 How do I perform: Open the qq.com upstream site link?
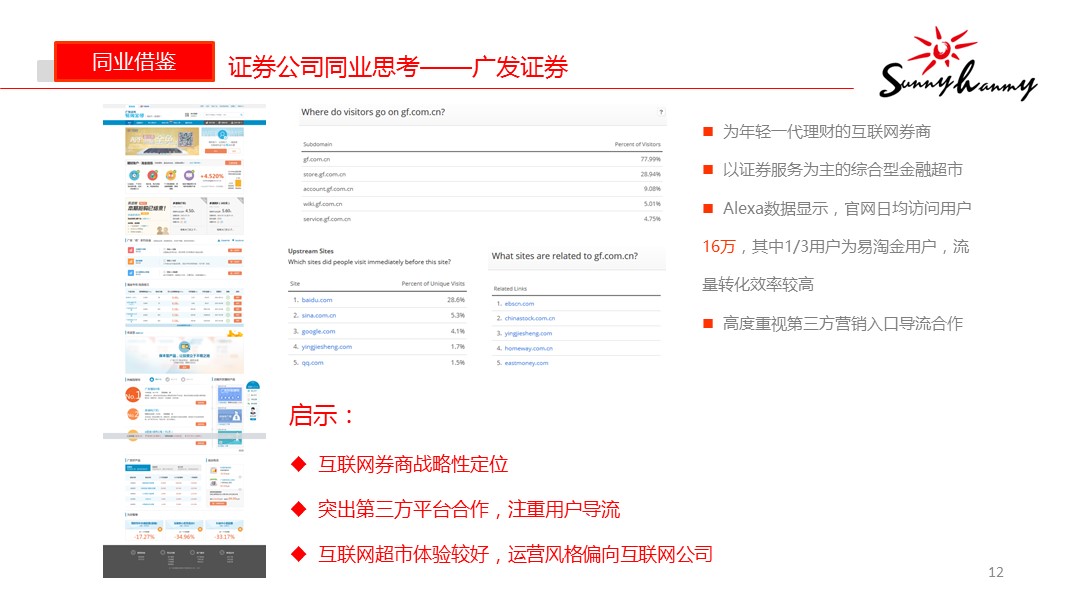coord(312,363)
